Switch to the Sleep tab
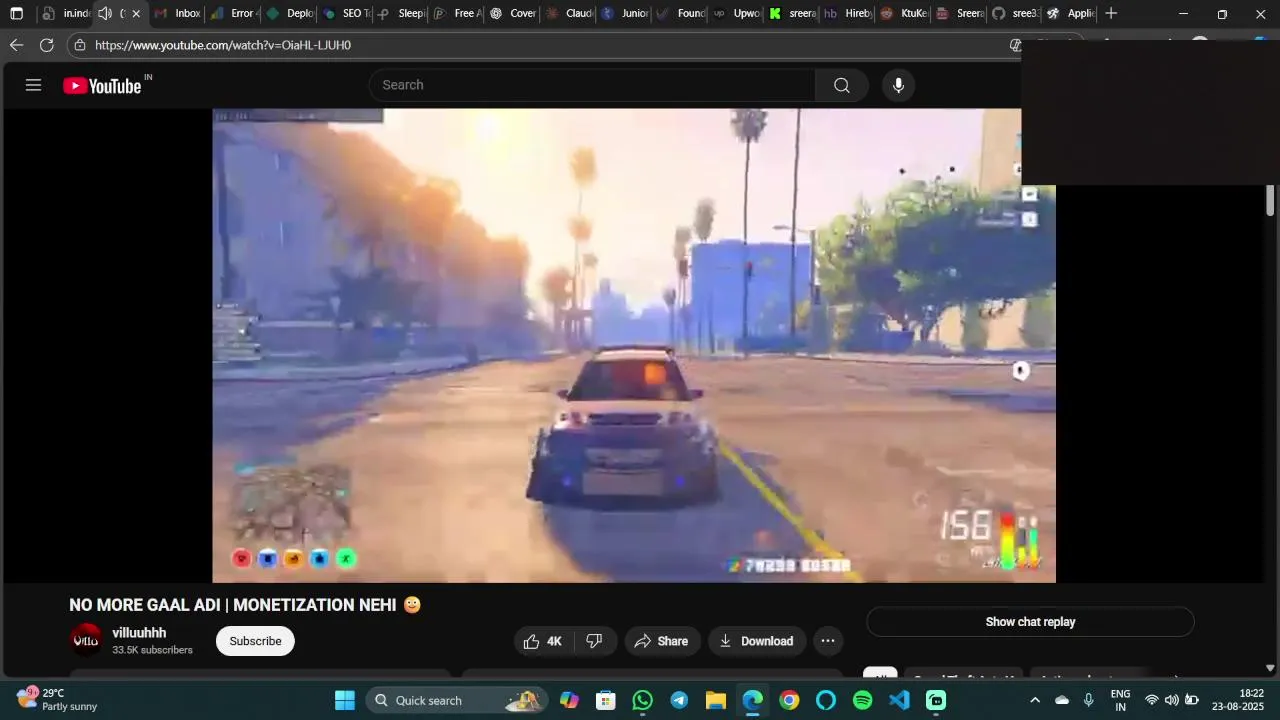Screen dimensions: 1280x720 point(400,13)
